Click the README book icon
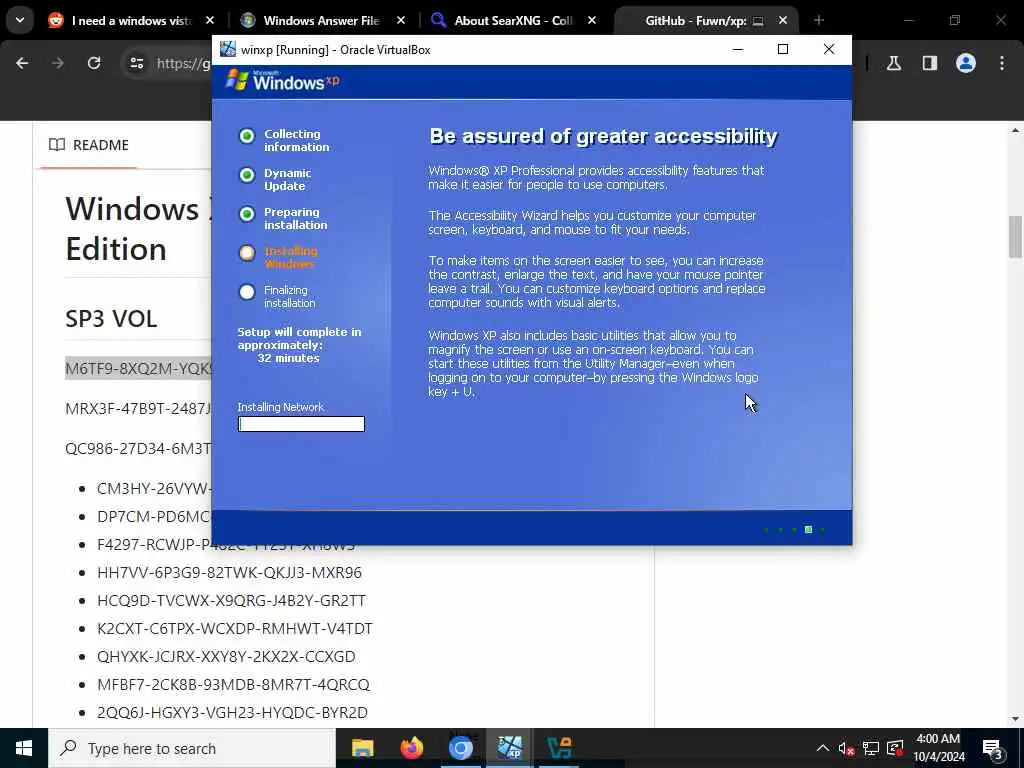1024x768 pixels. pyautogui.click(x=57, y=145)
